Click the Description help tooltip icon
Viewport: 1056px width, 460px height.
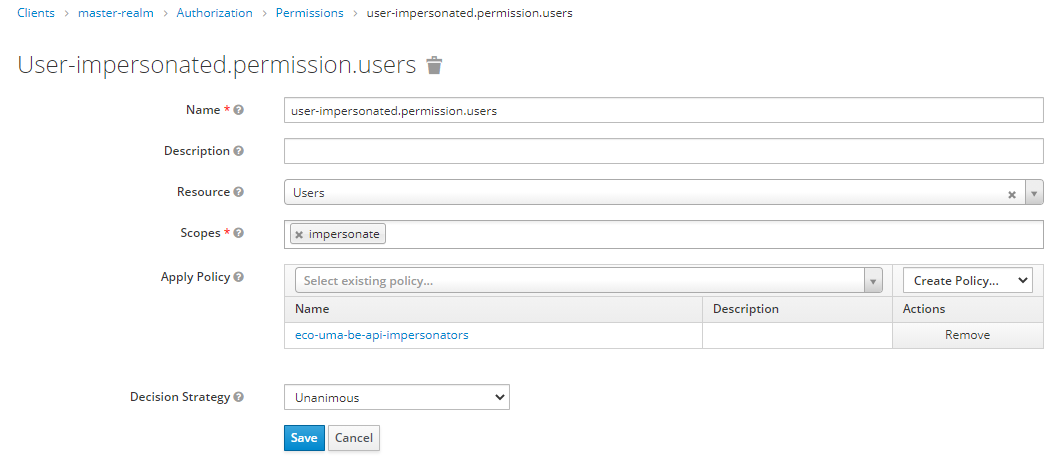(x=239, y=151)
